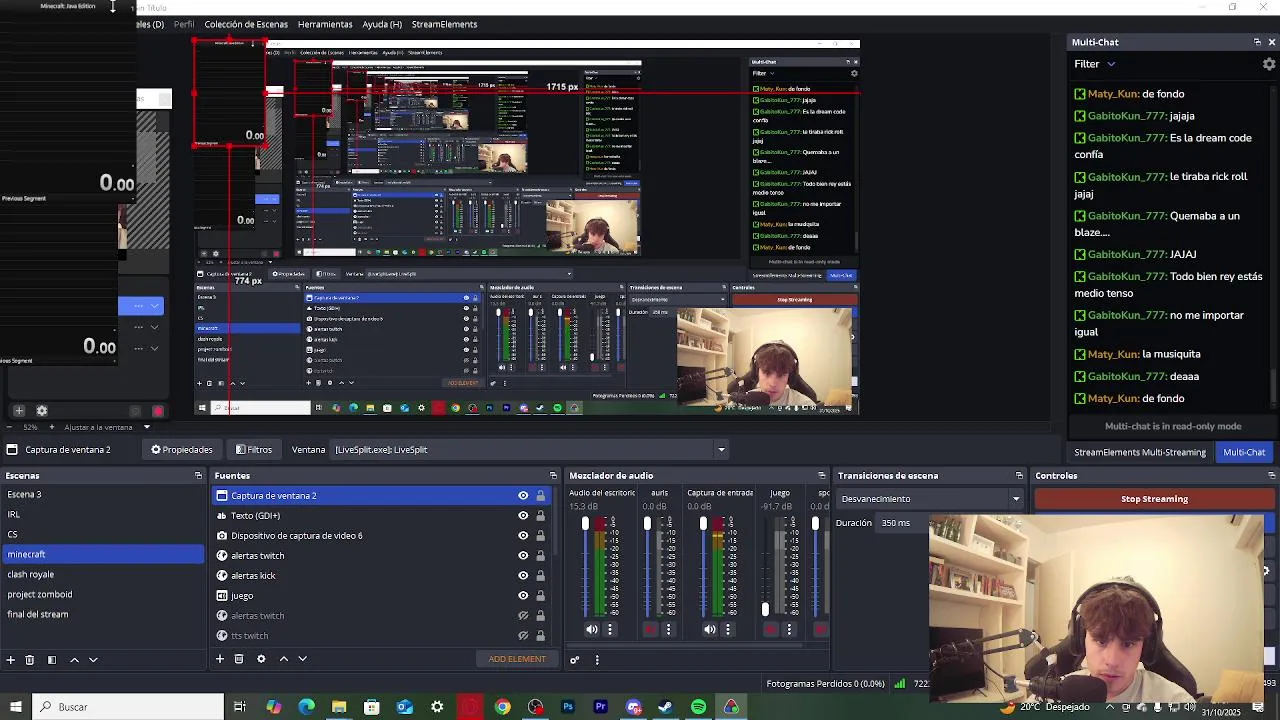Viewport: 1280px width, 720px height.
Task: Pop out the Fuentes dock
Action: tap(553, 476)
